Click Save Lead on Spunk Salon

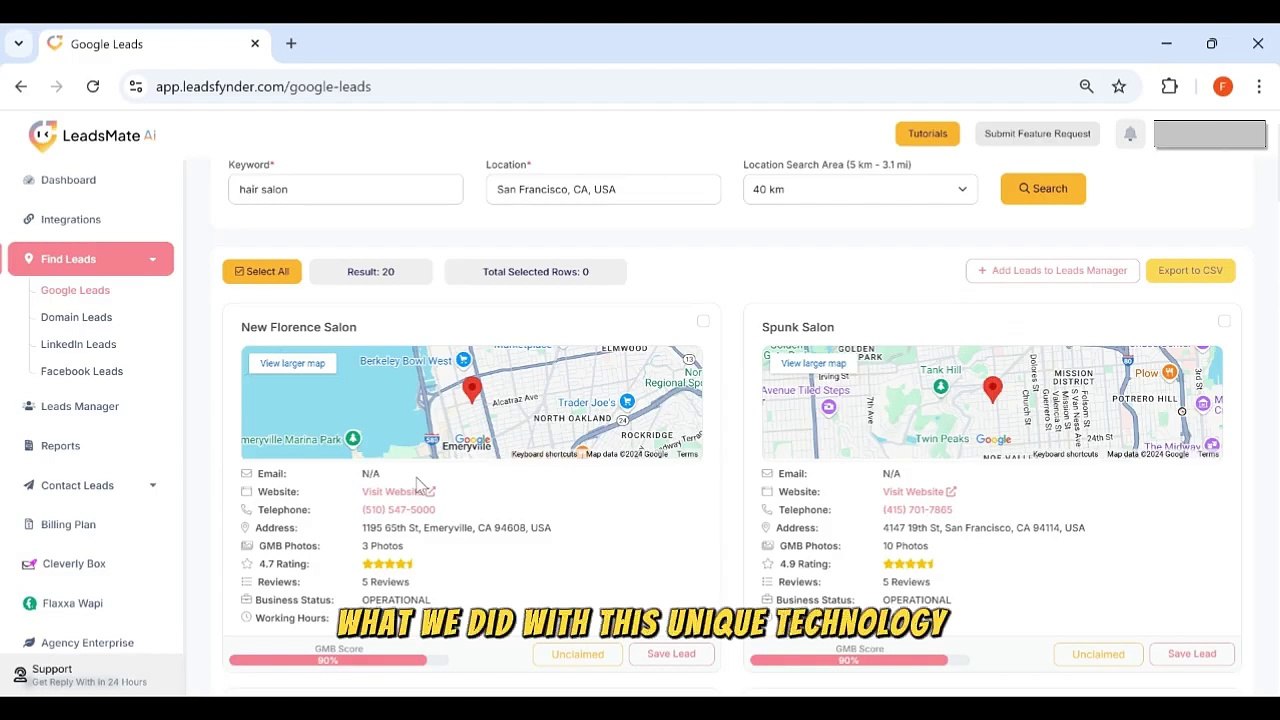point(1192,654)
